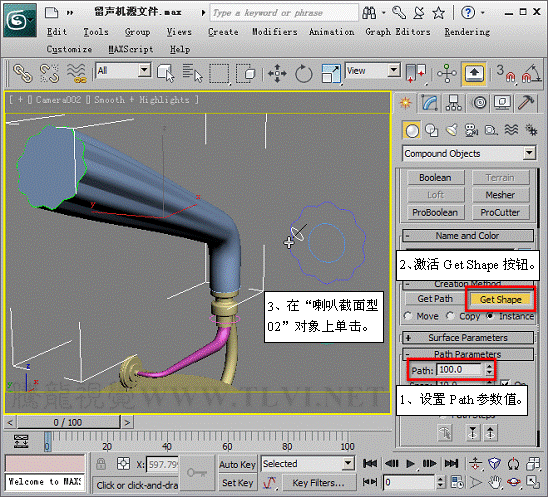Open the Create command panel tab
This screenshot has height=497, width=548.
point(406,103)
